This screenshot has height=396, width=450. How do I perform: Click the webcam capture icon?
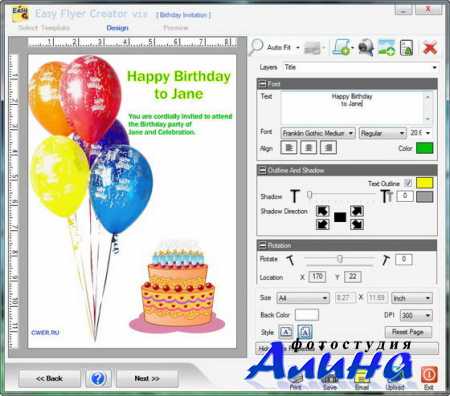(x=366, y=47)
